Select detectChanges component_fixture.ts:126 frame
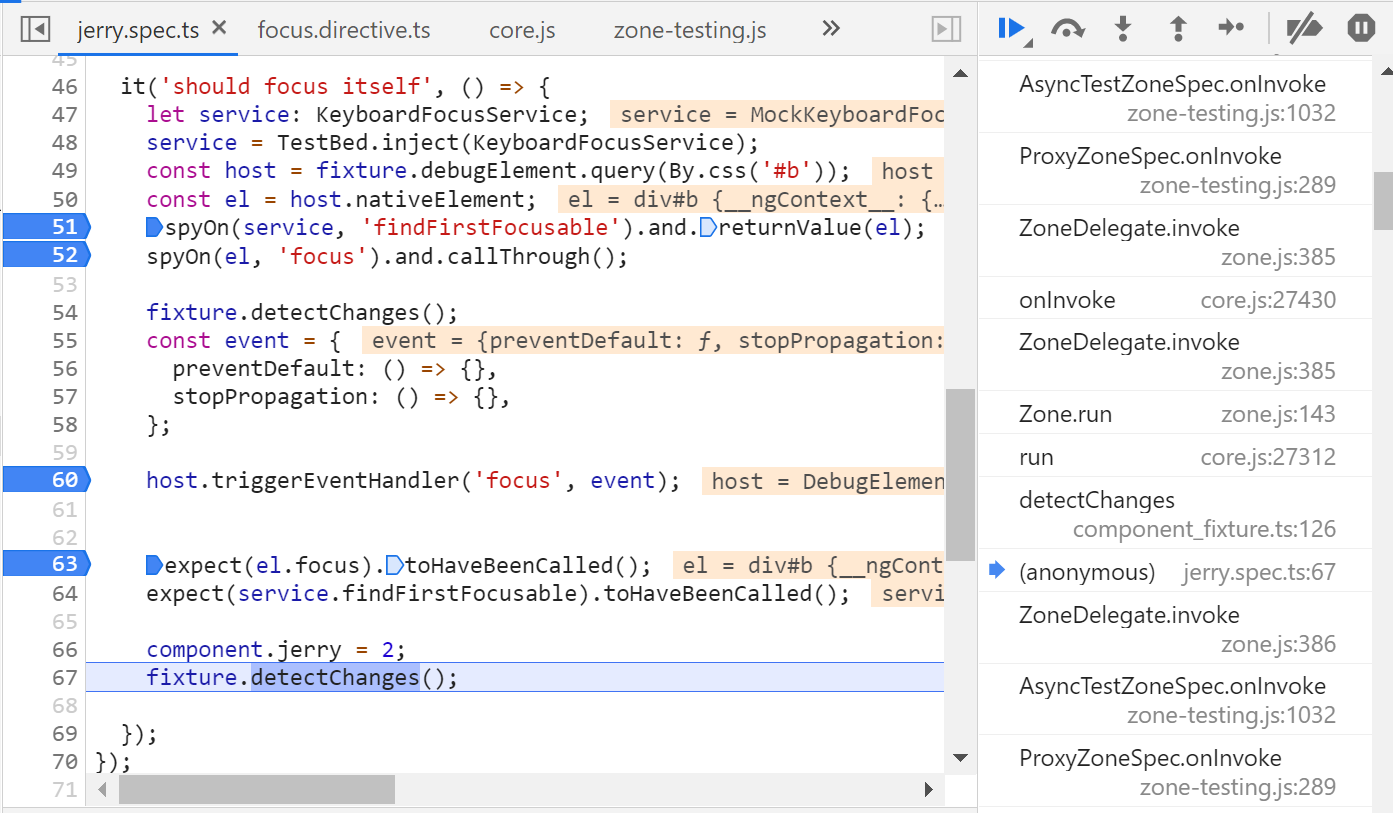Screen dimensions: 1393x813 click(x=1175, y=514)
